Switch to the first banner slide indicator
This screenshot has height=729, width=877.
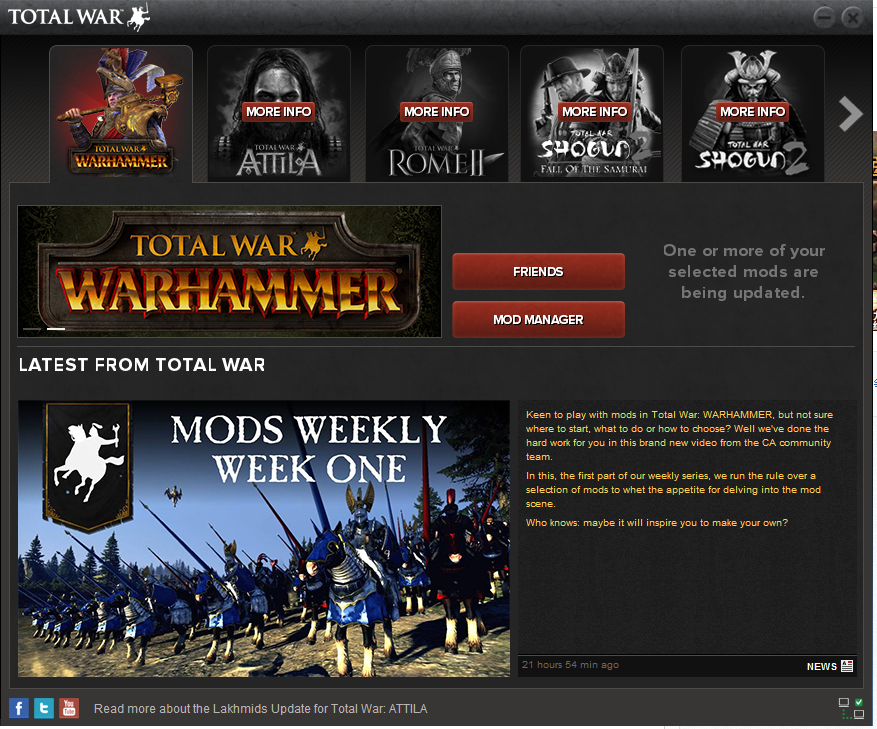[32, 329]
